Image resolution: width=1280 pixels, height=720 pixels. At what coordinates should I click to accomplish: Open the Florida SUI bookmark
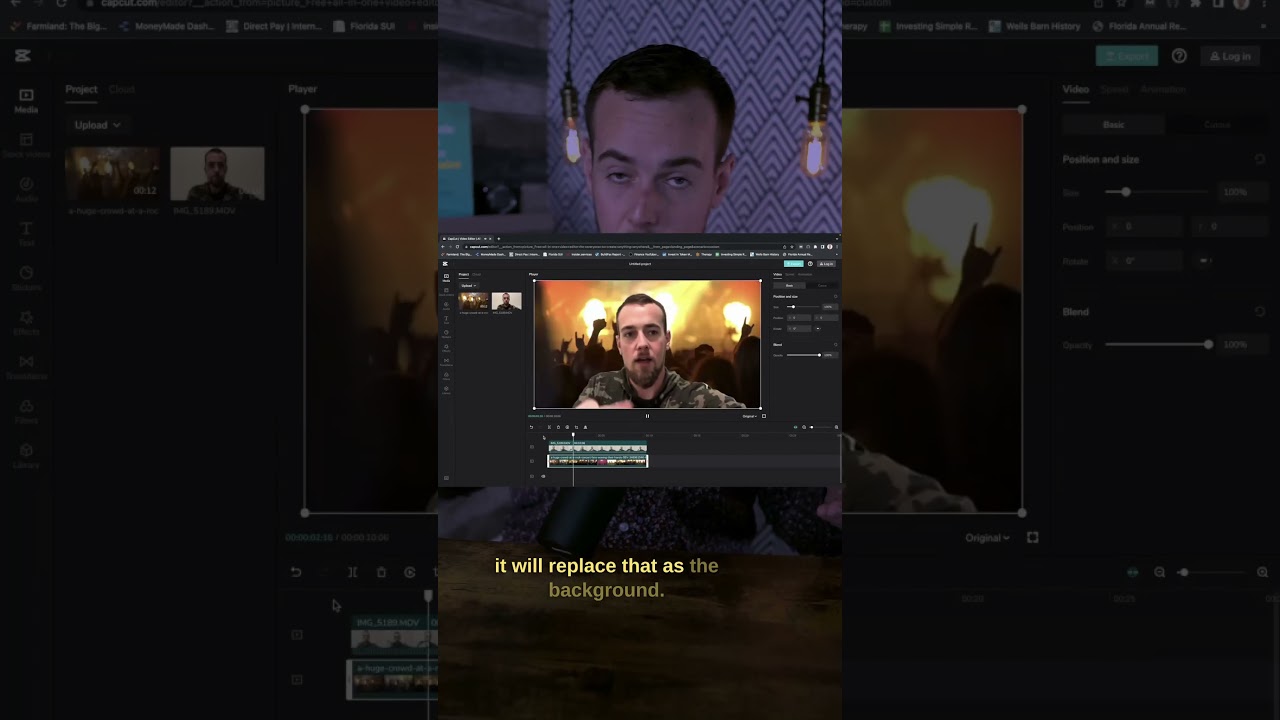(365, 26)
